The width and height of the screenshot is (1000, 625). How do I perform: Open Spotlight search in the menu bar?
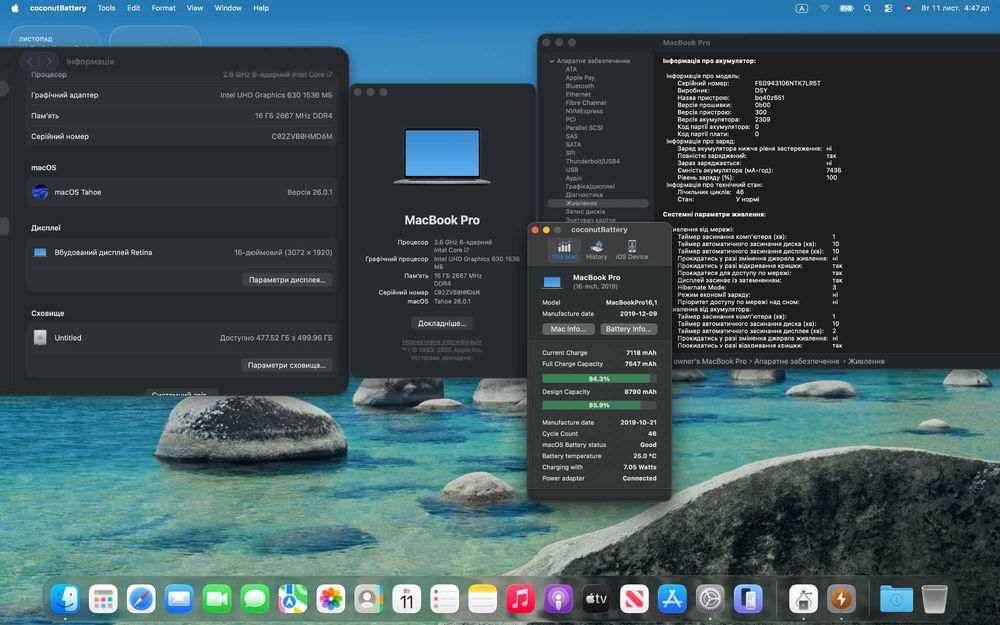coord(867,8)
